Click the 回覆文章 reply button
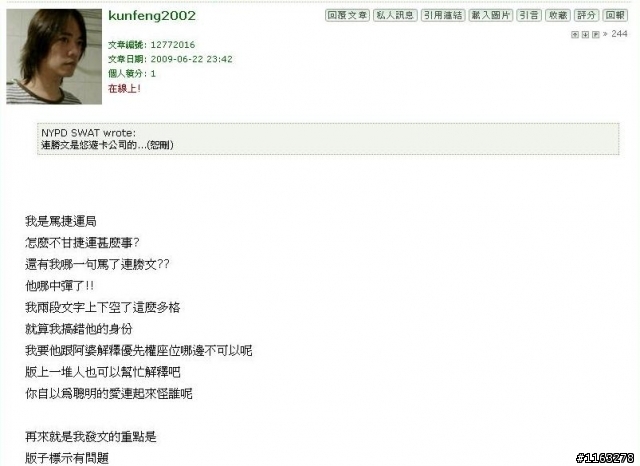This screenshot has width=640, height=466. coord(347,16)
